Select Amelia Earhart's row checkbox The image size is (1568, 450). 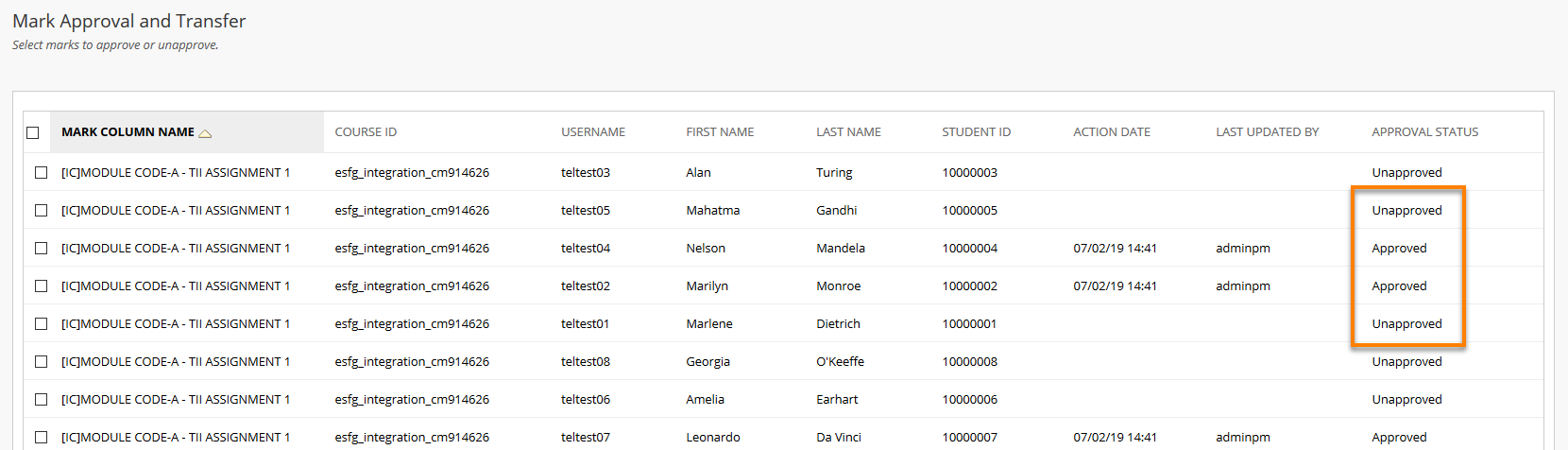pos(41,399)
